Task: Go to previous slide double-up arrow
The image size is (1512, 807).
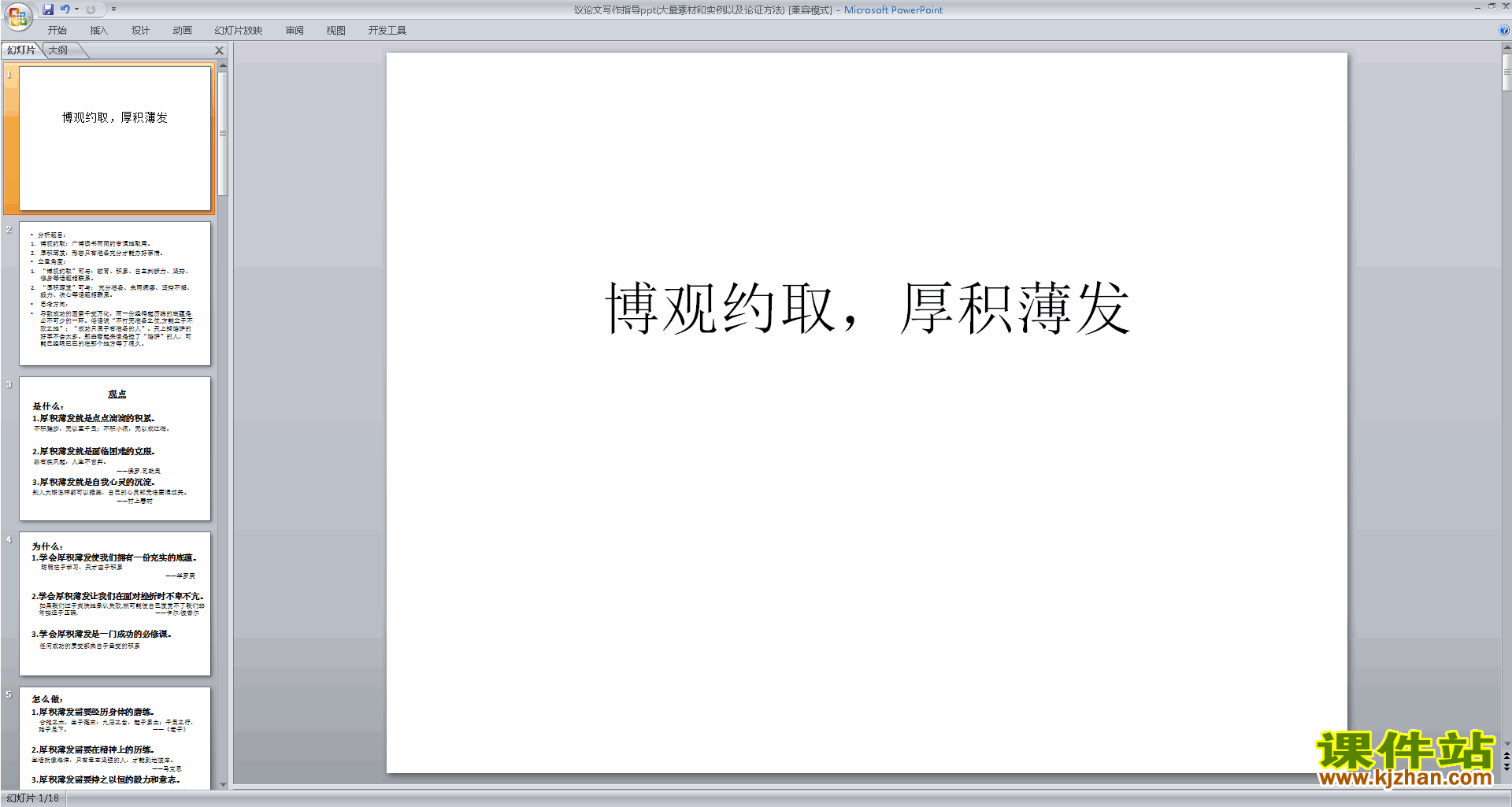Action: (1507, 757)
